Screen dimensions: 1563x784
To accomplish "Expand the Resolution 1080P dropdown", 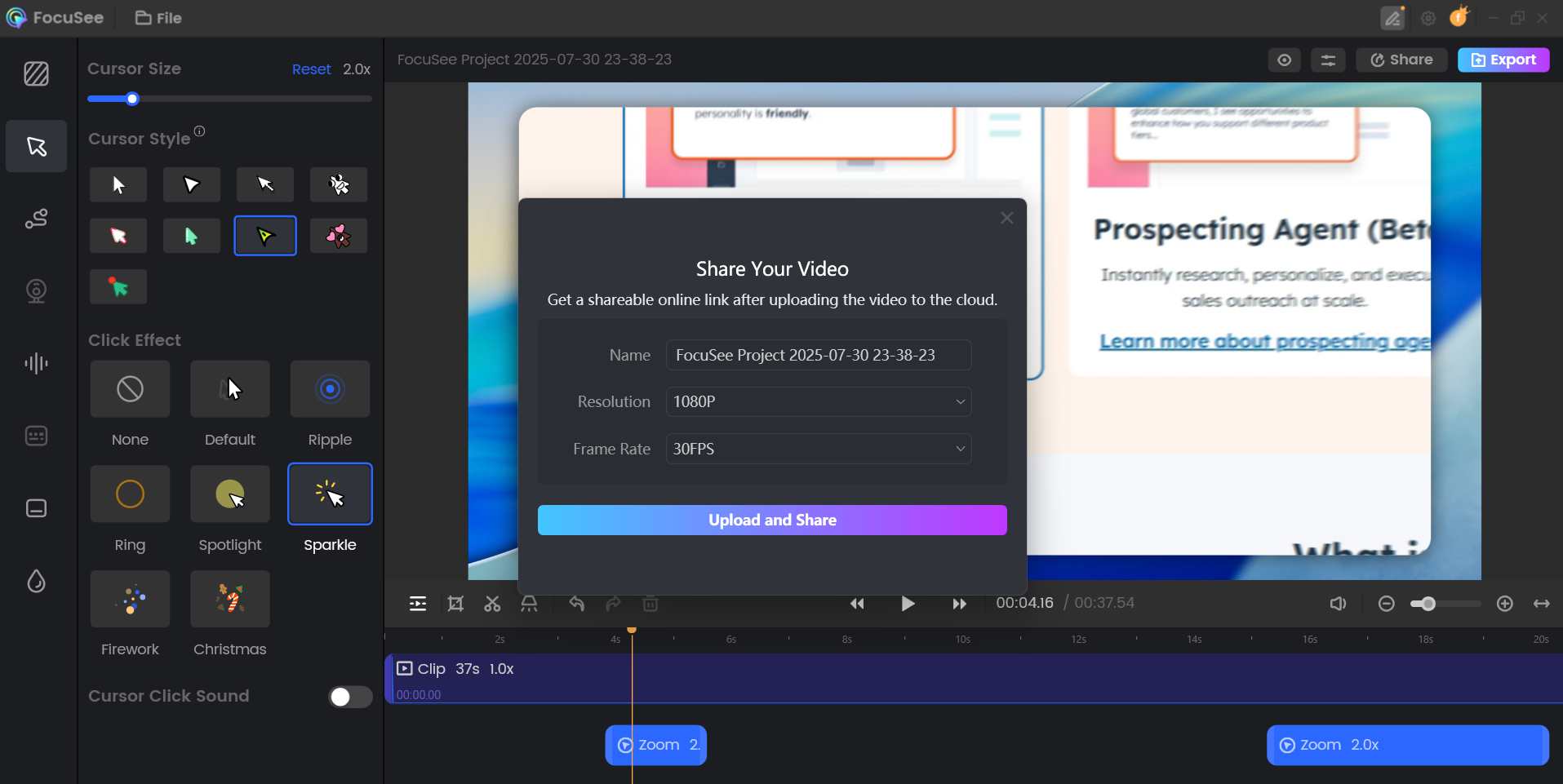I will pos(819,401).
